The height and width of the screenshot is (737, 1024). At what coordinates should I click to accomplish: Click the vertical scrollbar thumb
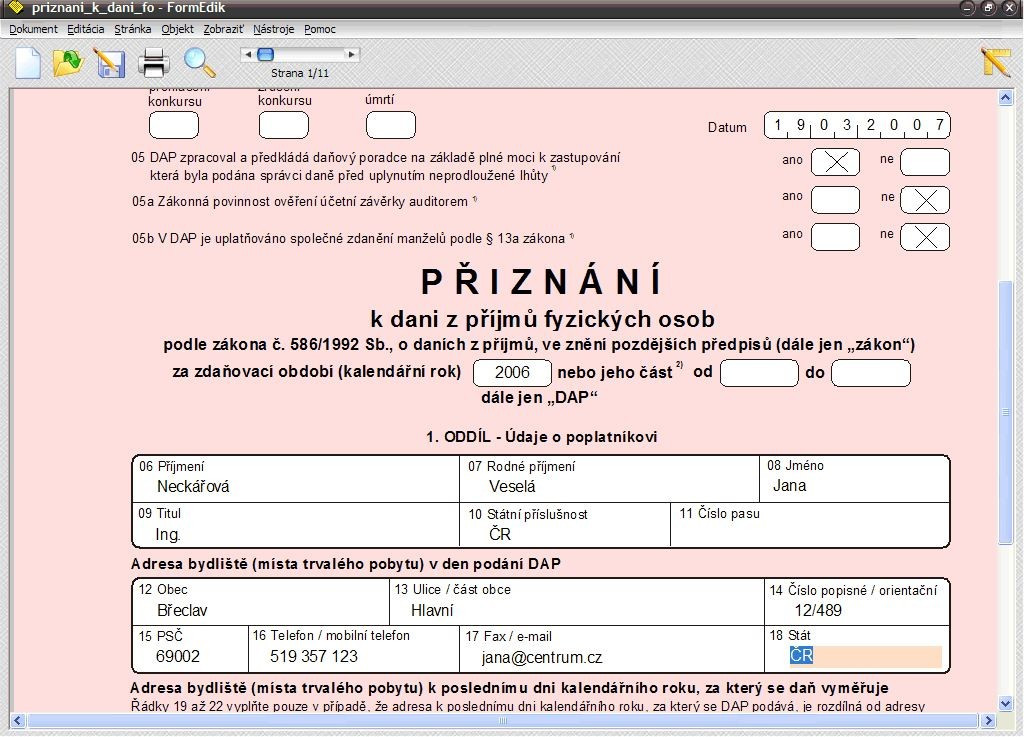pos(1006,413)
